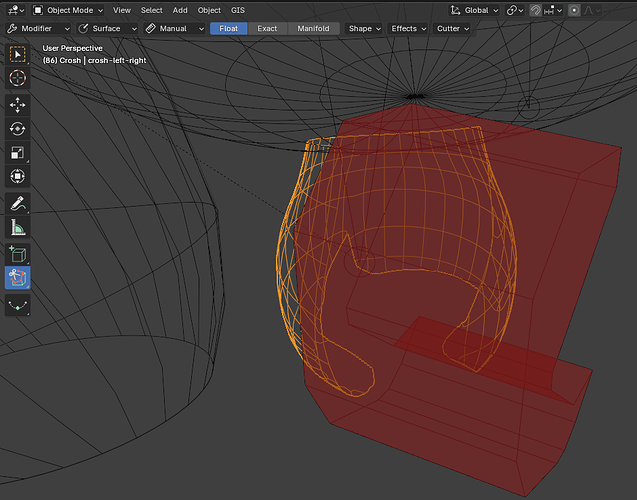Click the active Carver cutter tool
This screenshot has width=637, height=500.
tap(17, 278)
